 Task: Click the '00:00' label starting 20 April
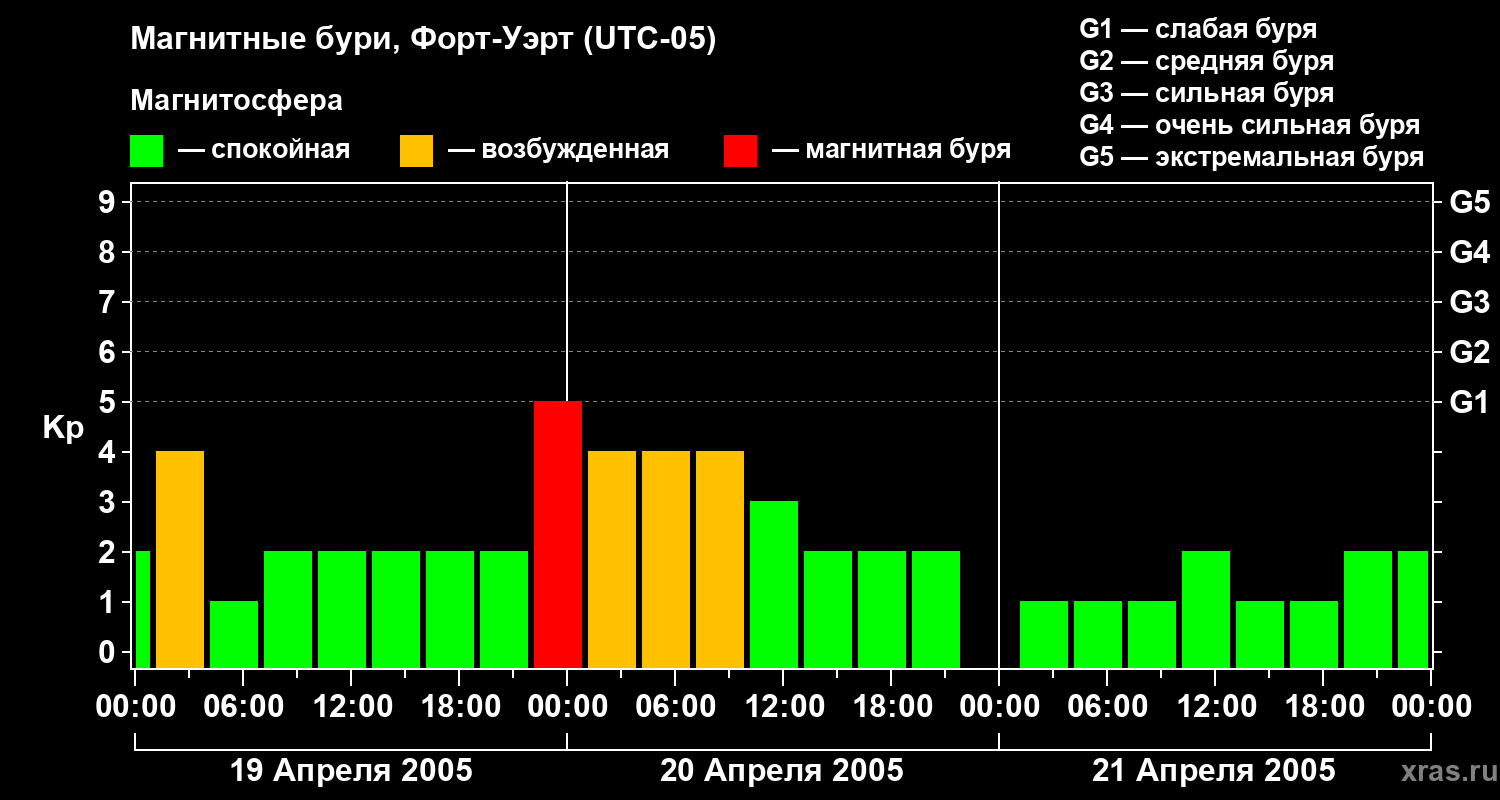point(567,707)
